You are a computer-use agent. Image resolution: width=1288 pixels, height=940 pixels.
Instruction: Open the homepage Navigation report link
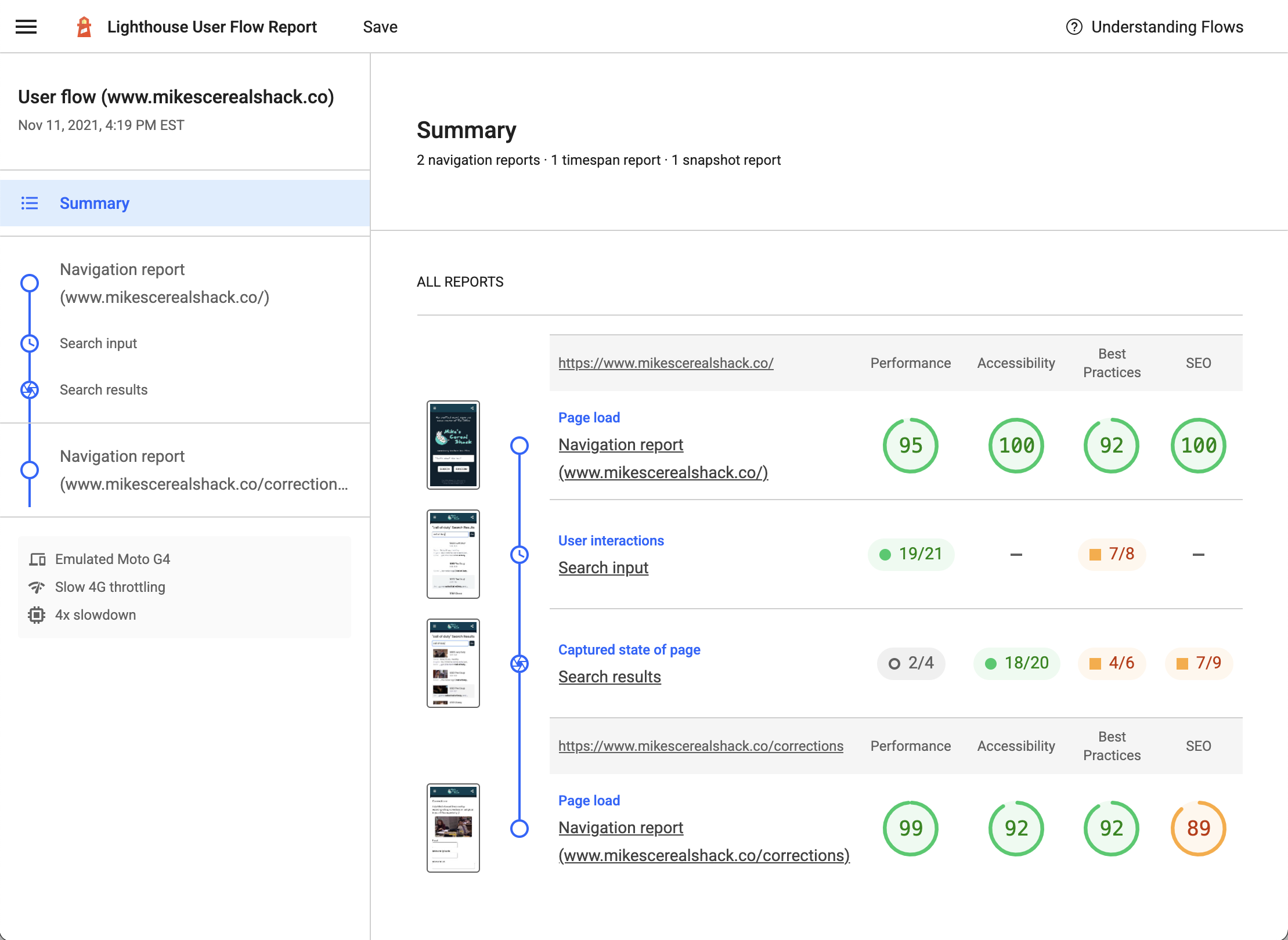(663, 458)
